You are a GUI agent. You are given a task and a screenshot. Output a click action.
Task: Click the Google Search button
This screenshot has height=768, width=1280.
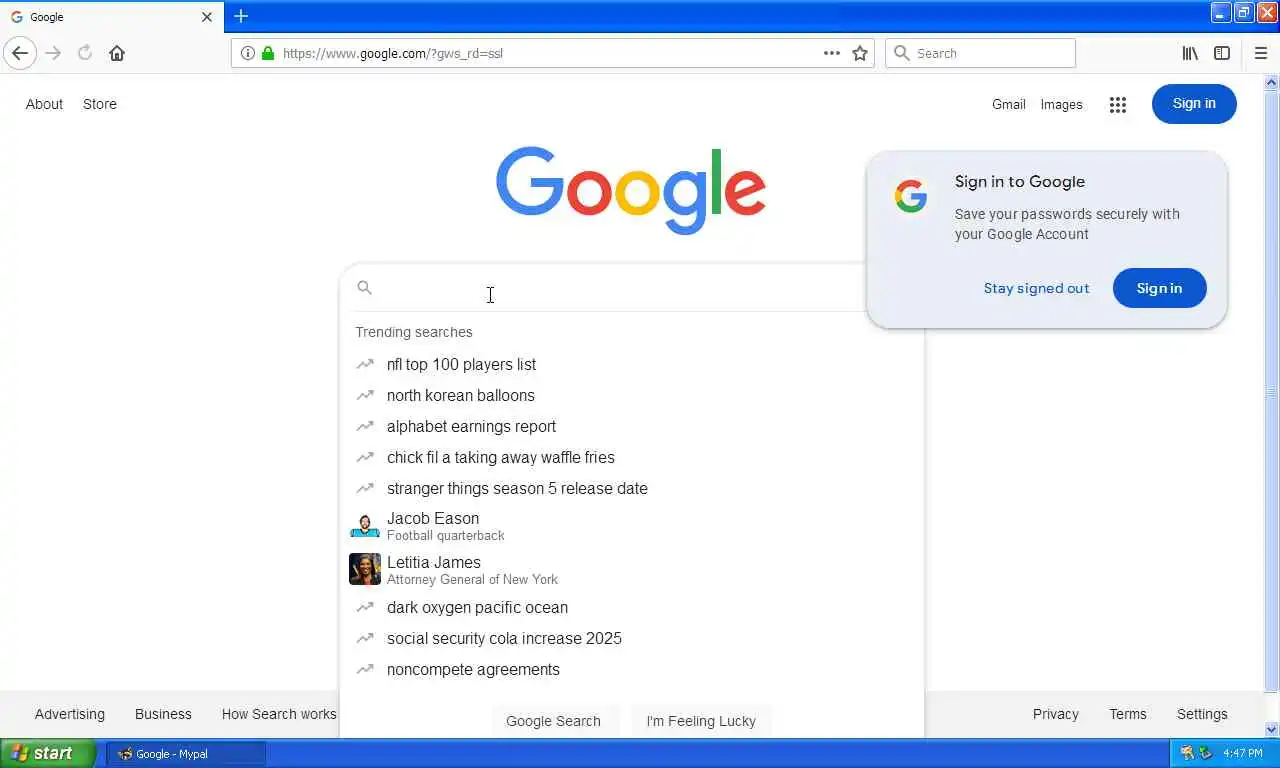(x=553, y=721)
